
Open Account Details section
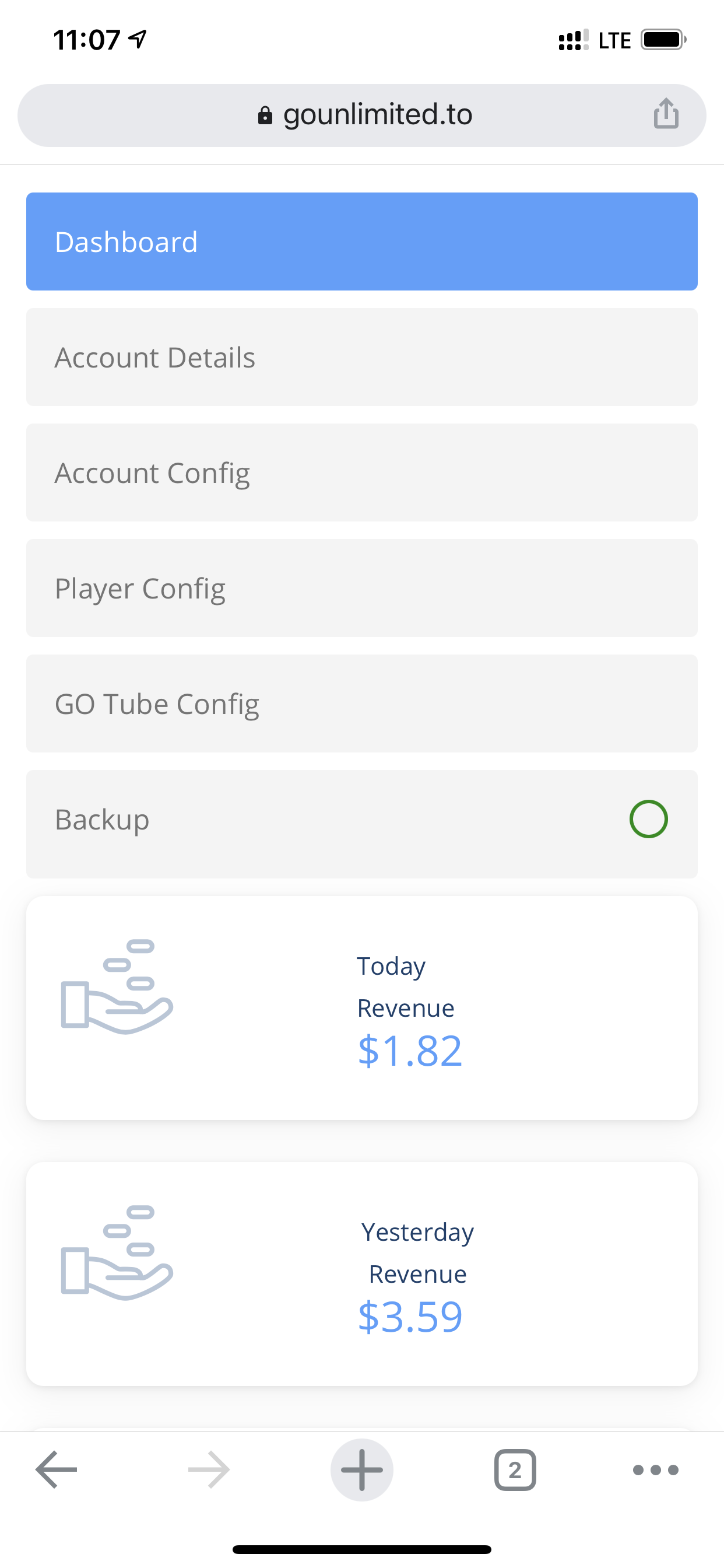[361, 358]
